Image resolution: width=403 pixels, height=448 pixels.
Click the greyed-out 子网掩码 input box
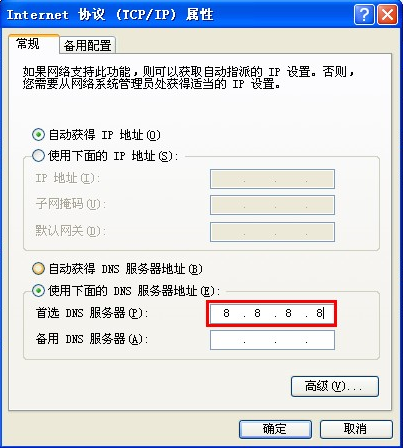pyautogui.click(x=272, y=205)
